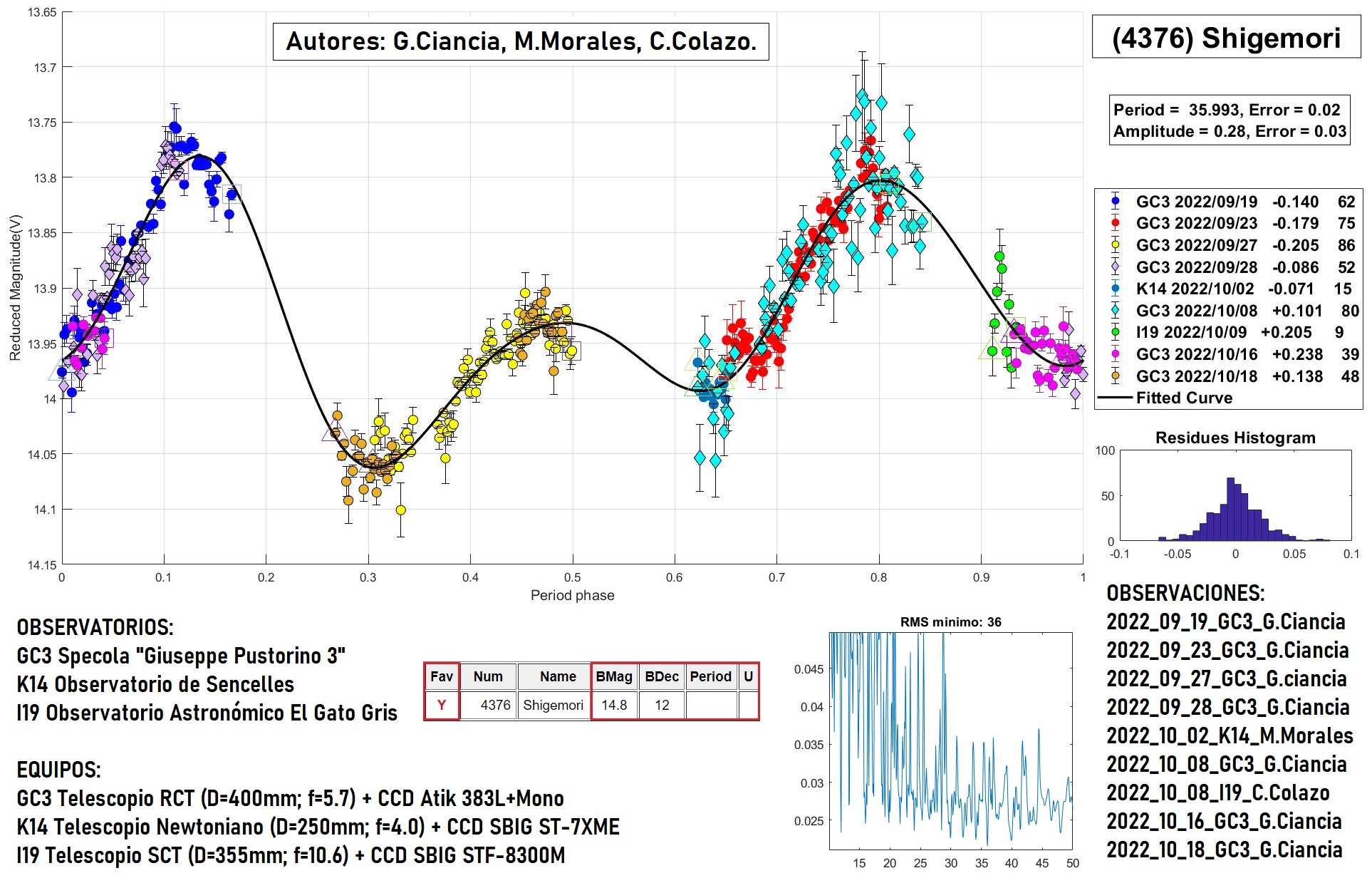Click the y-axis tick label '13.65' on main plot
Viewport: 1372px width, 883px height.
42,12
